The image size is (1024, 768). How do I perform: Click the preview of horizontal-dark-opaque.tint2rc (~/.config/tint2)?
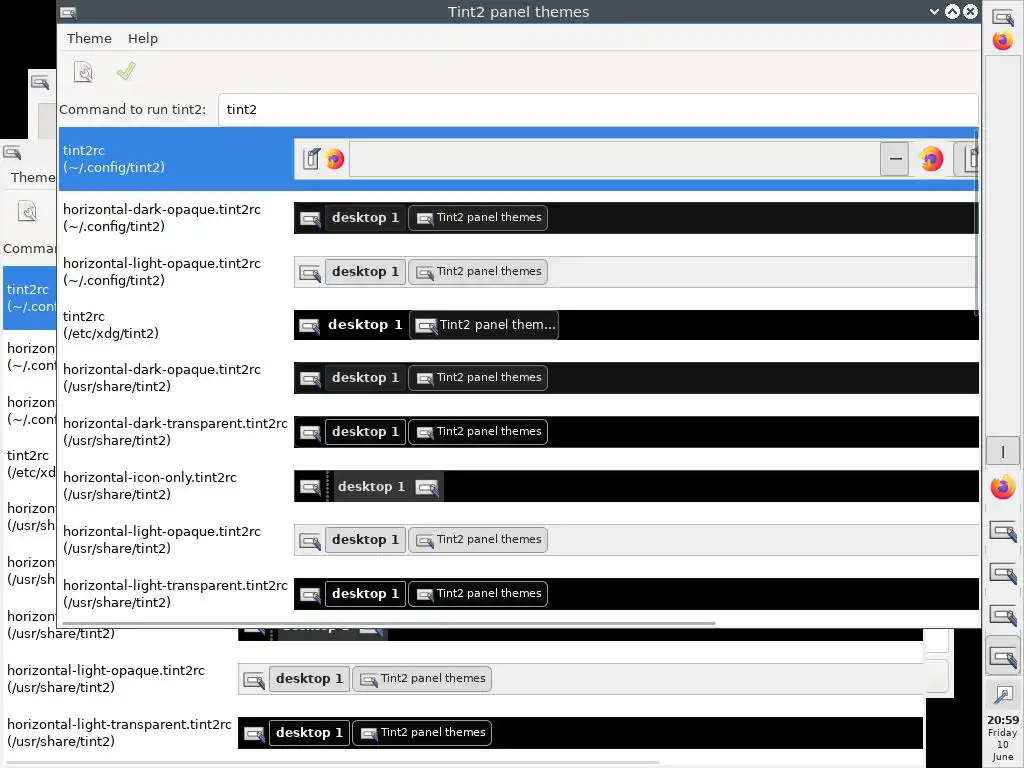(635, 217)
